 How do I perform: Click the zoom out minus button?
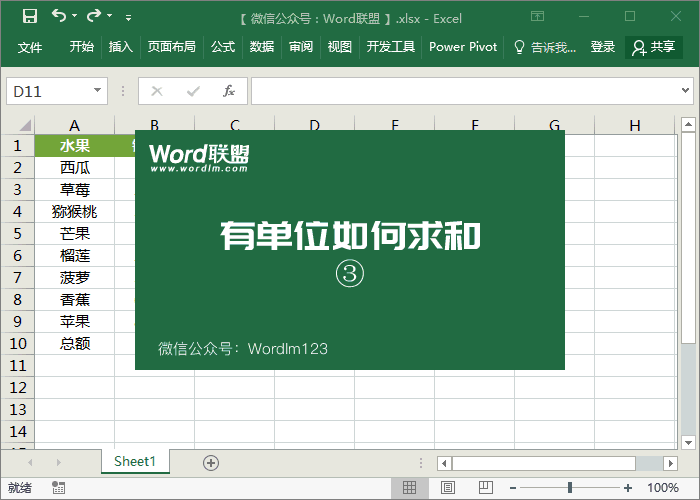(513, 488)
